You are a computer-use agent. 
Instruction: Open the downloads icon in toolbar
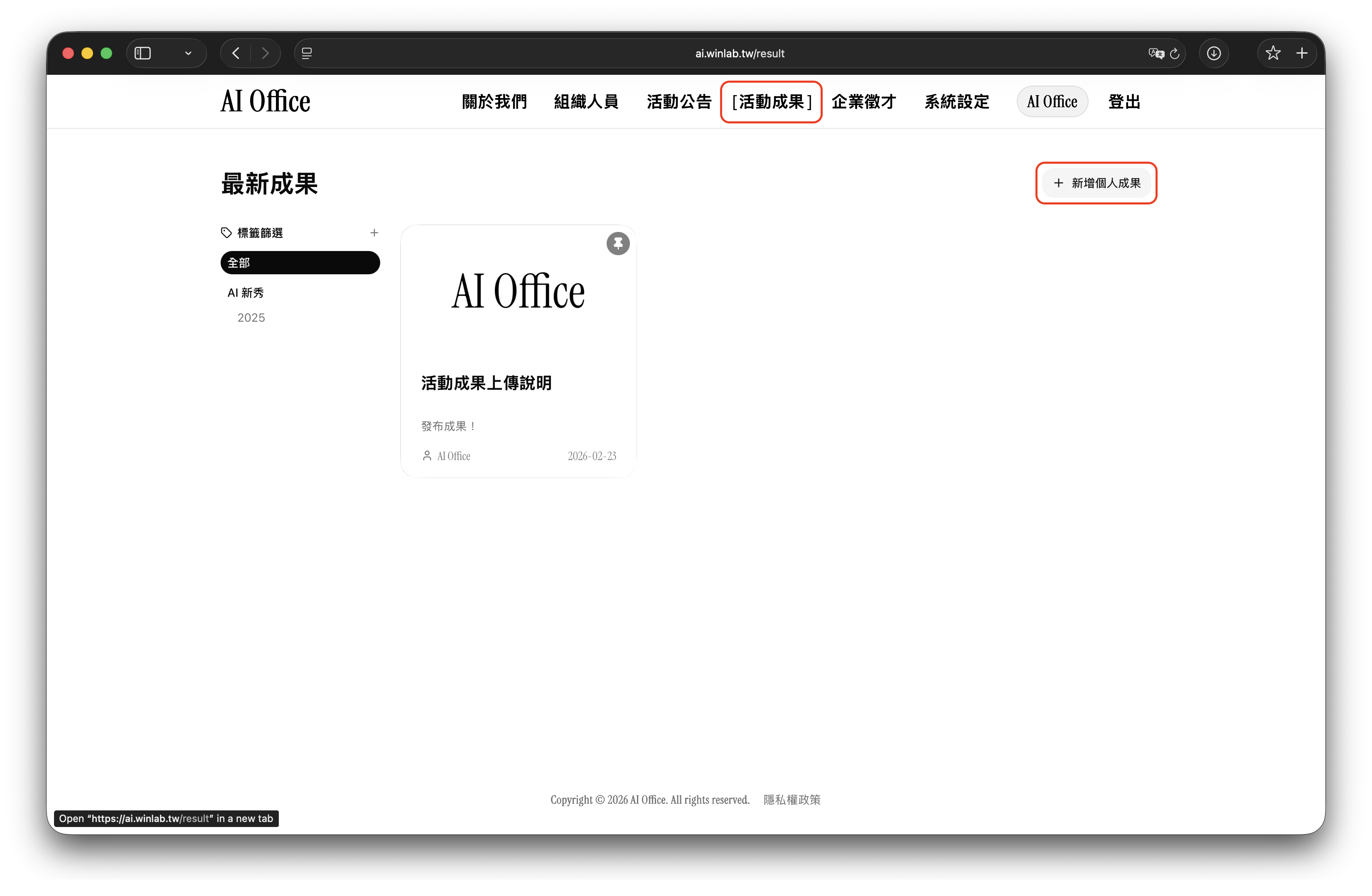[x=1213, y=53]
